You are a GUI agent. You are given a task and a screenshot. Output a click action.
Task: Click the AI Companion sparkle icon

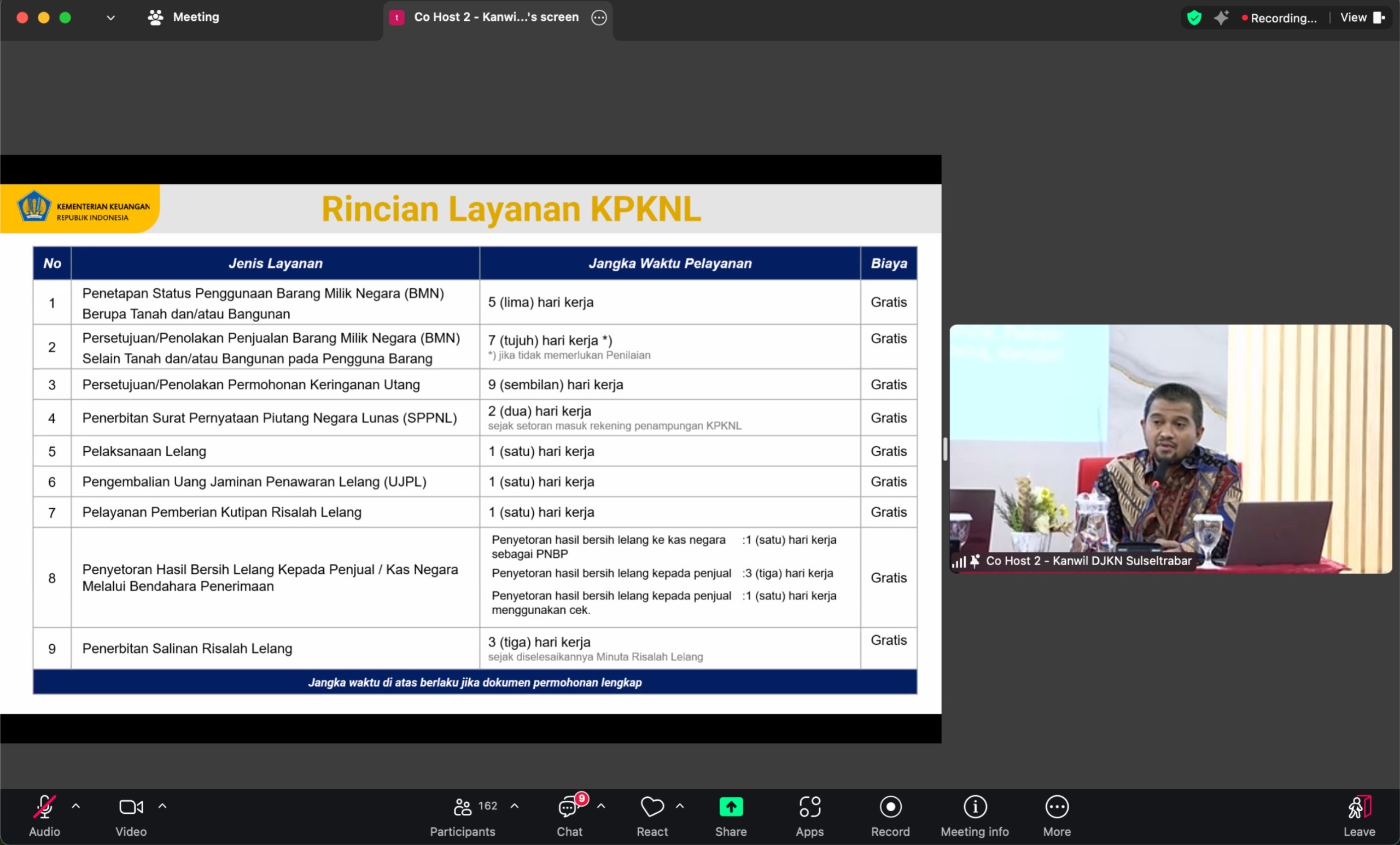click(1221, 18)
